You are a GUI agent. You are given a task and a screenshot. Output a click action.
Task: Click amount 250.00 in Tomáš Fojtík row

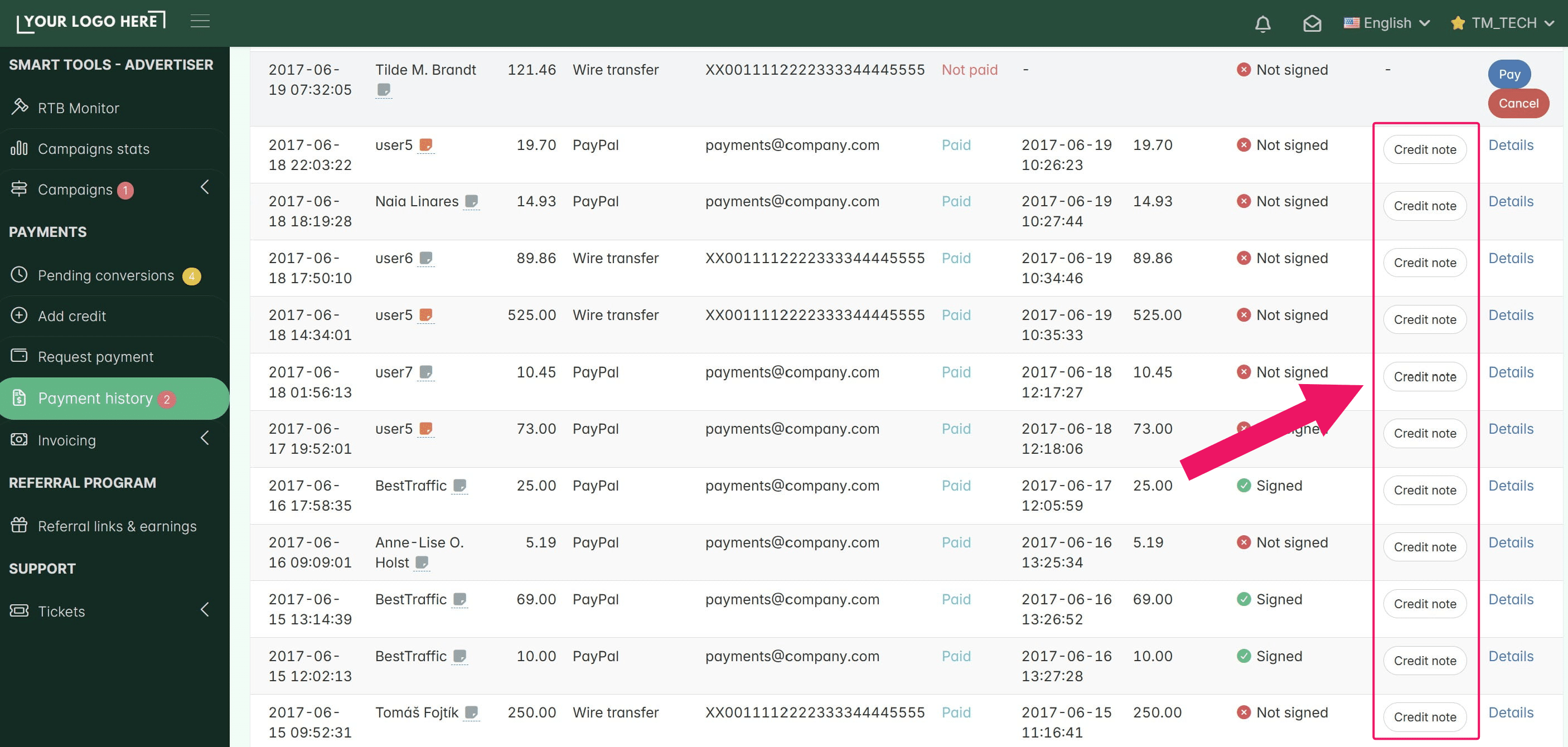click(531, 712)
